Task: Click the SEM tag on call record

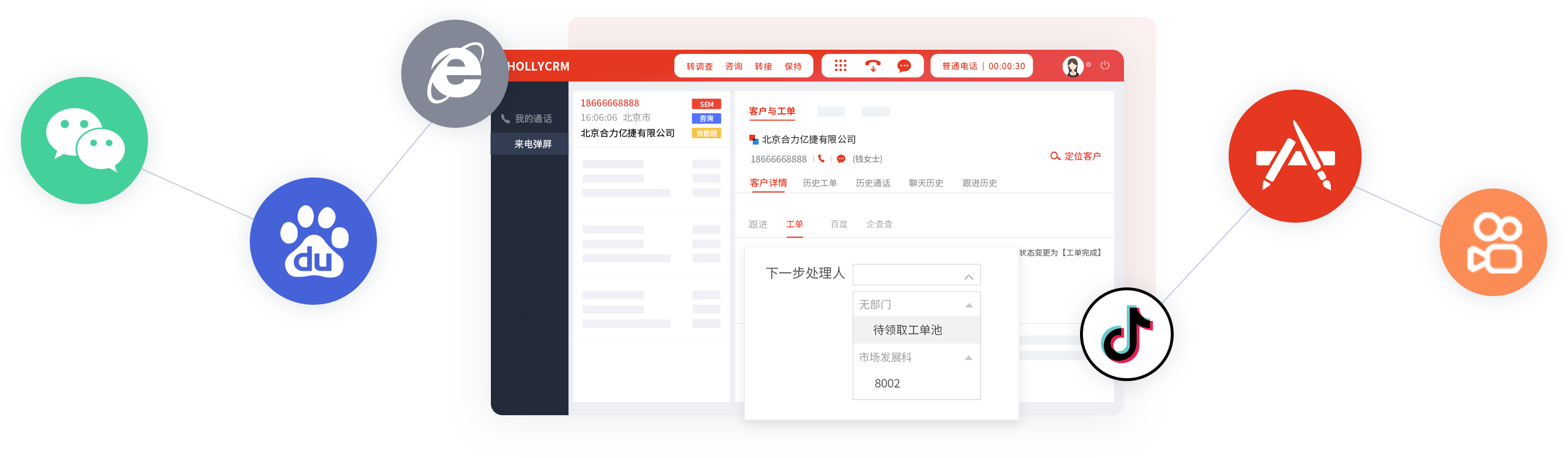Action: 706,104
